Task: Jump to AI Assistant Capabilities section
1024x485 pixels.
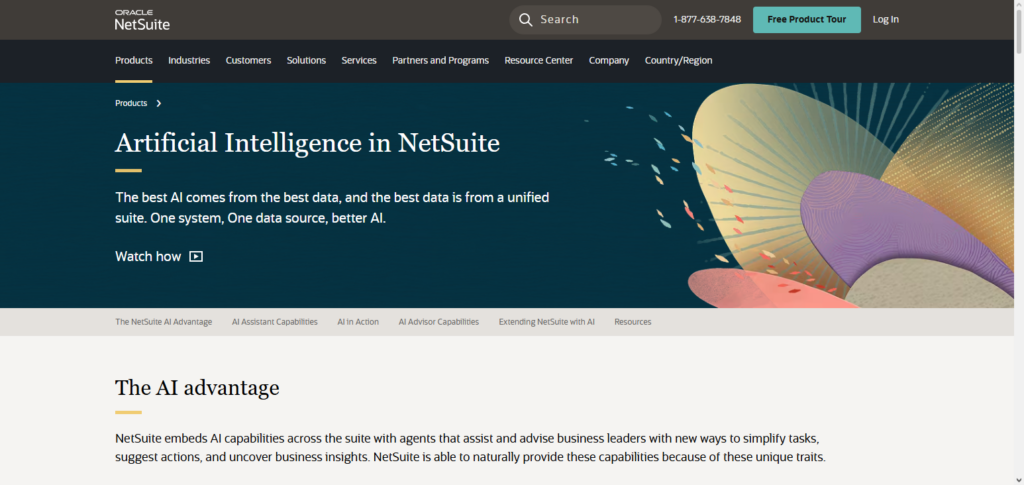Action: (x=275, y=322)
